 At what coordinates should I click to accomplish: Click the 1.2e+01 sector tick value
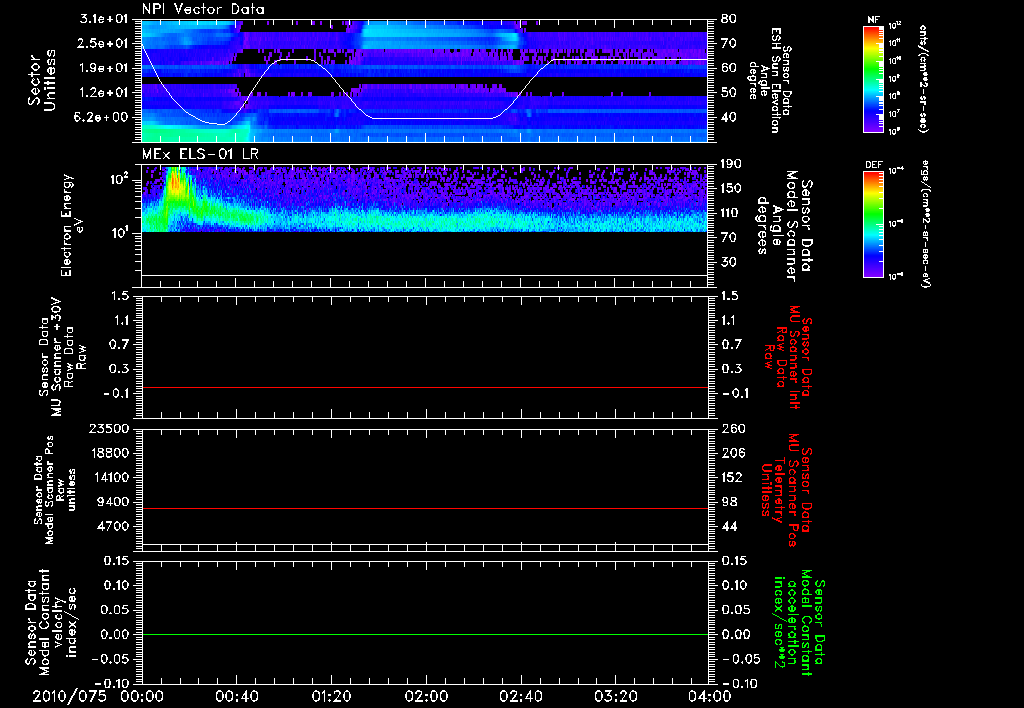coord(104,93)
